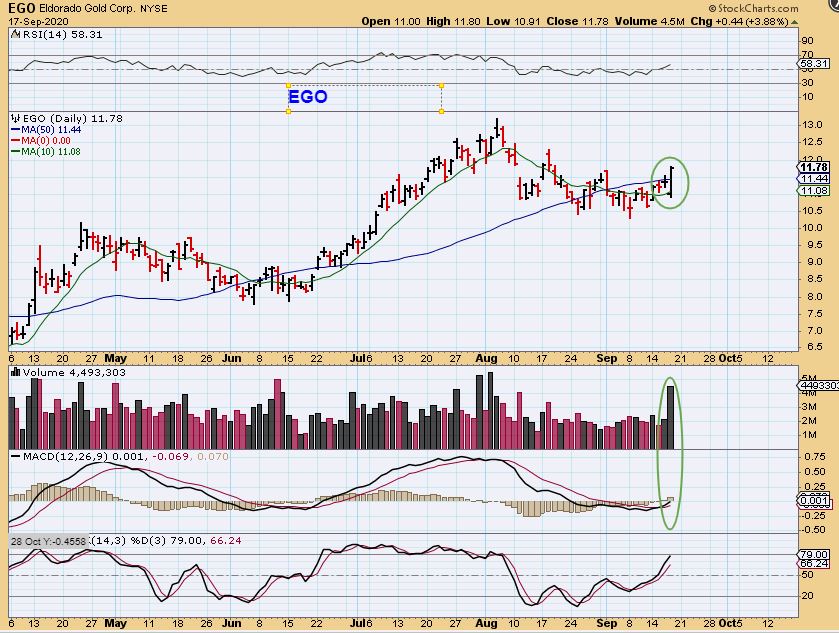This screenshot has height=633, width=839.
Task: Click the High 11.80 value
Action: (453, 21)
